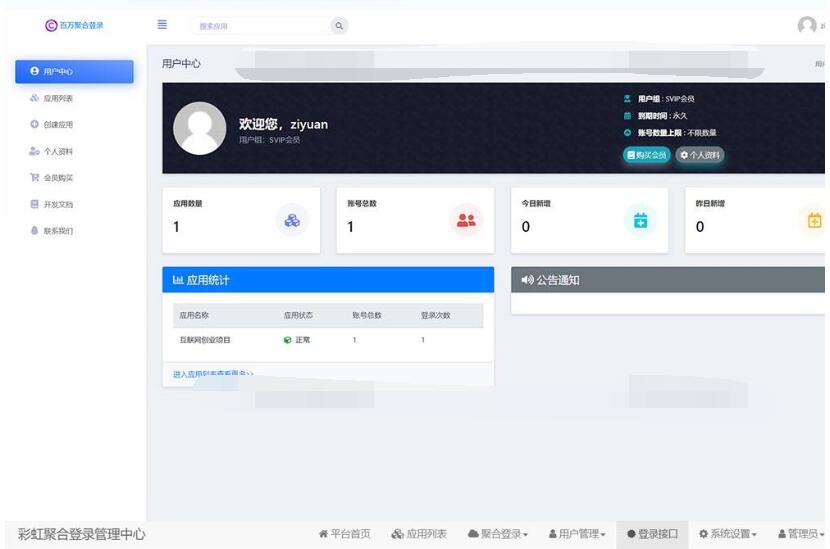The height and width of the screenshot is (549, 830).
Task: Click the 彩虹聚合登录管理中心 brand title
Action: tap(82, 534)
